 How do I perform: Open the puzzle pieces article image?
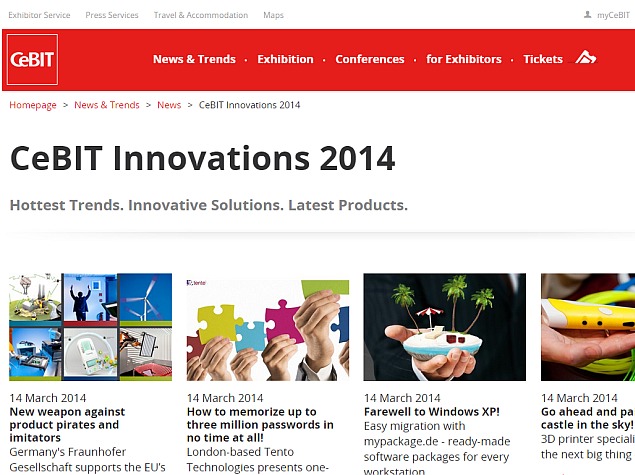pos(267,327)
